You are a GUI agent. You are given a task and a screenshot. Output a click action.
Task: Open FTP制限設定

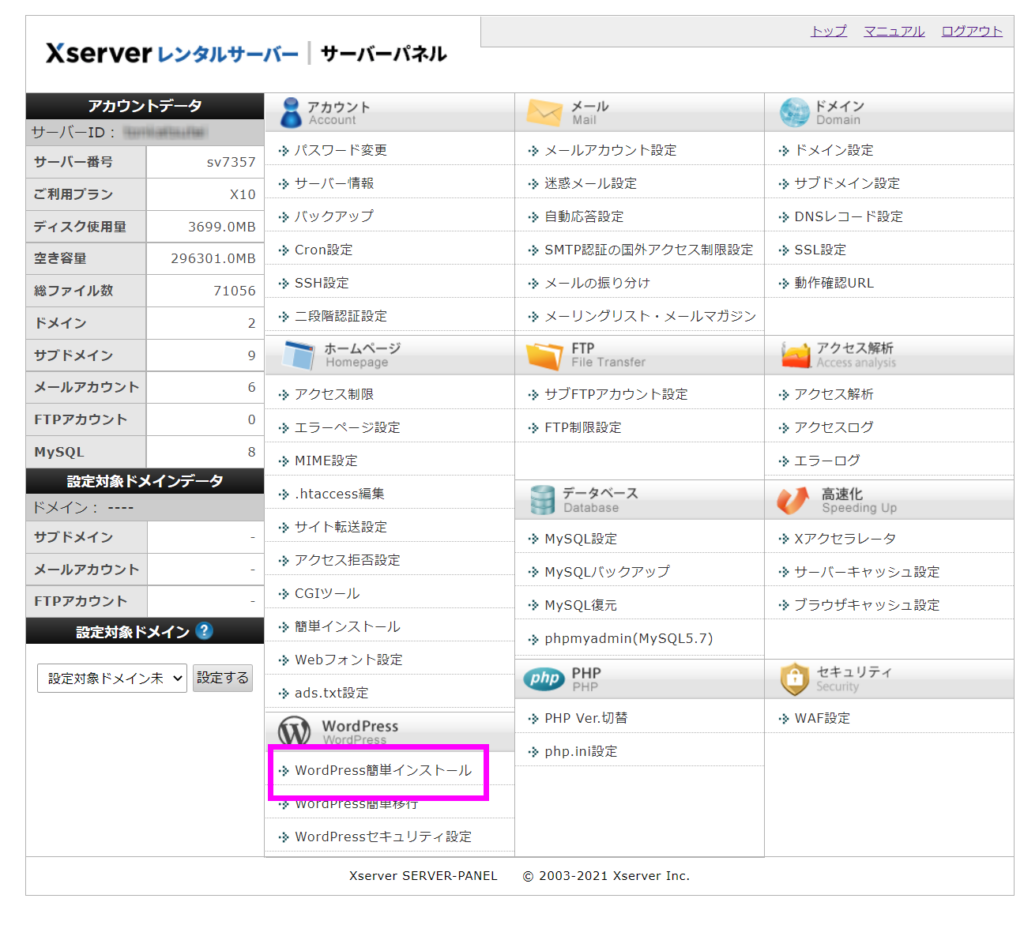(583, 428)
